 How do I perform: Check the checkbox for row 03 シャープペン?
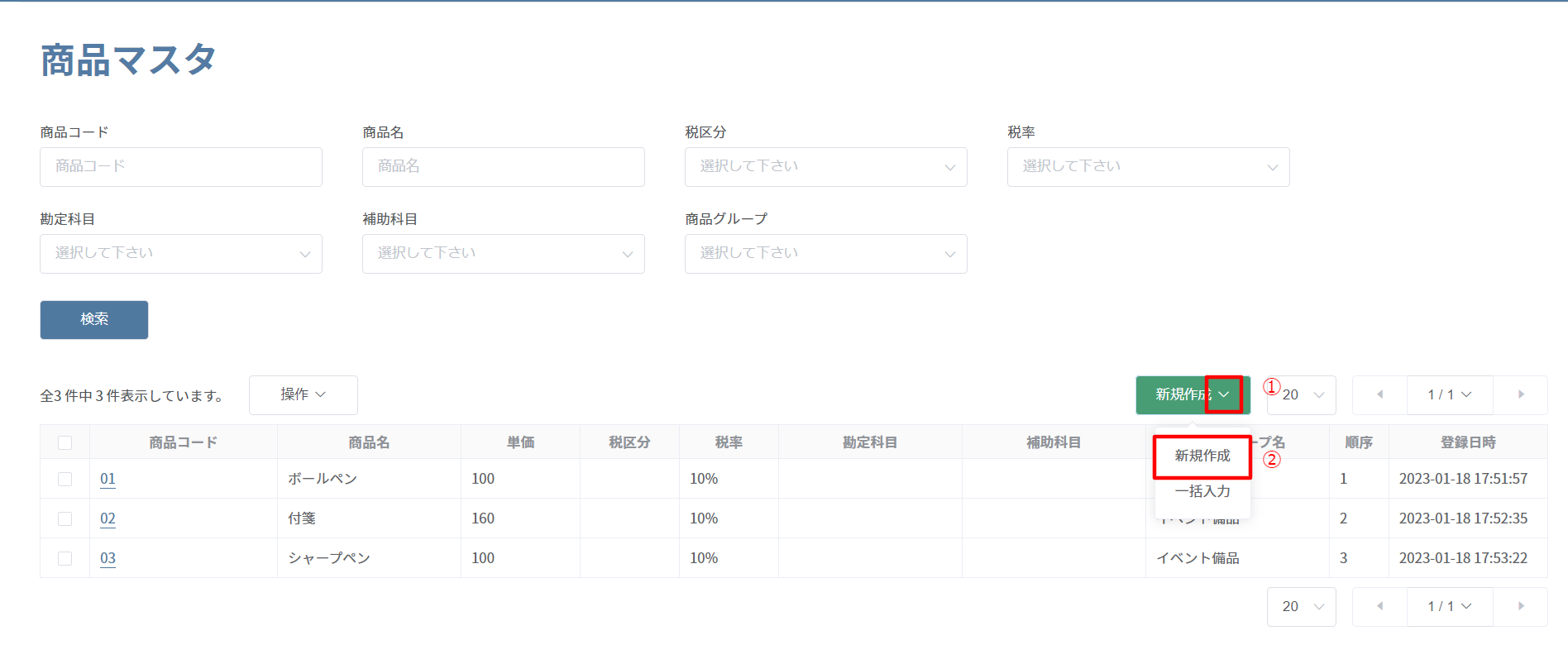pos(65,559)
